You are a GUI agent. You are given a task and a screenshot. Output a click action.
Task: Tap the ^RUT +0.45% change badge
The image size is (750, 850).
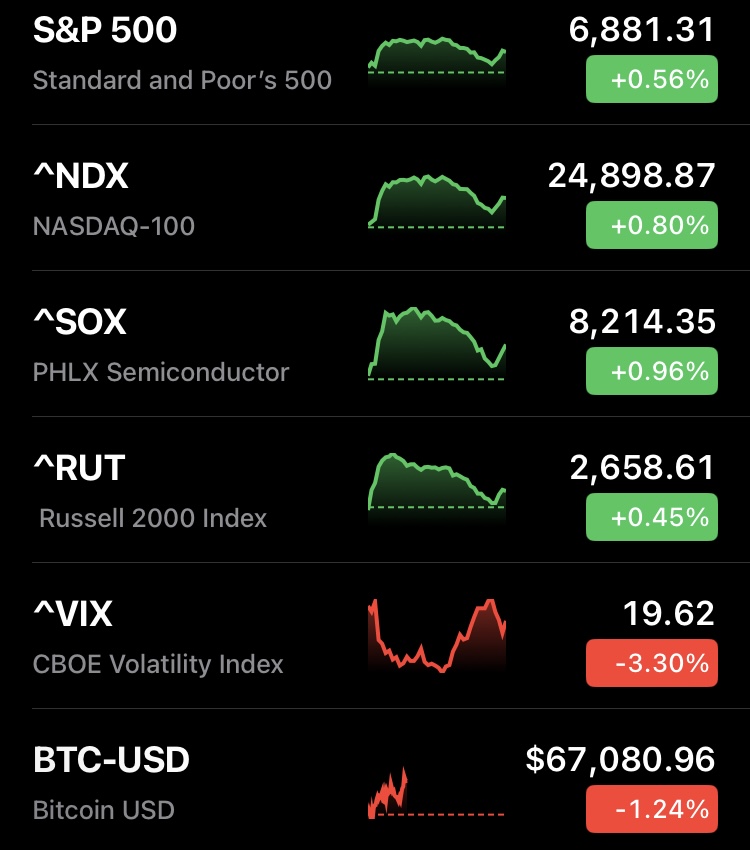(651, 517)
